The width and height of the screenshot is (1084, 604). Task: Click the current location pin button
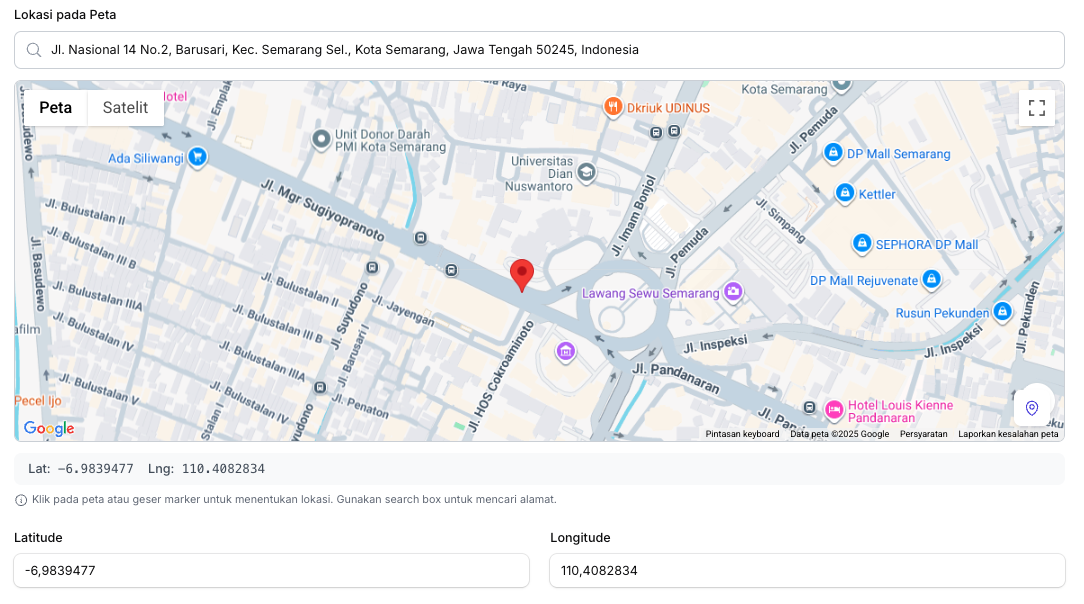[1031, 408]
